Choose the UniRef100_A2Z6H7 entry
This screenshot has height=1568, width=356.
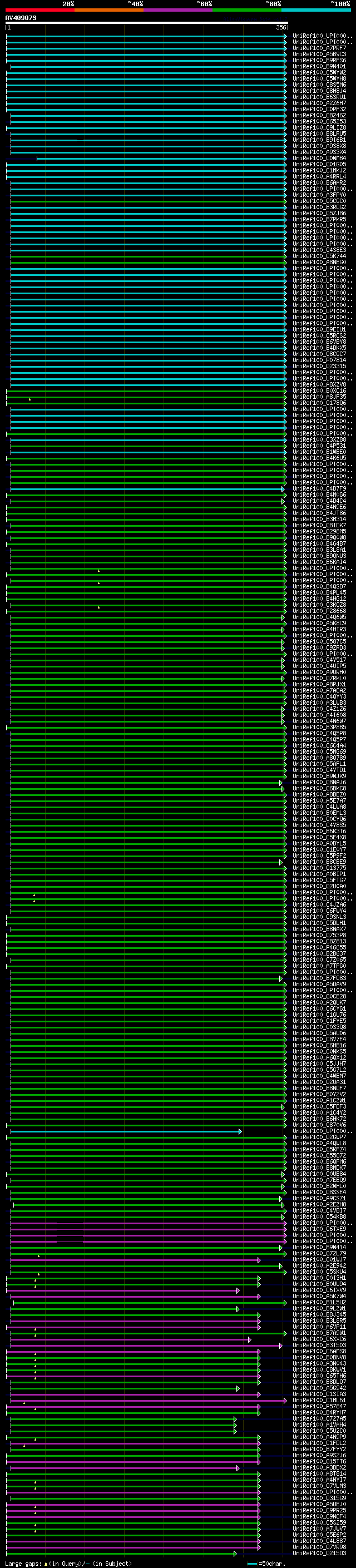coord(319,103)
